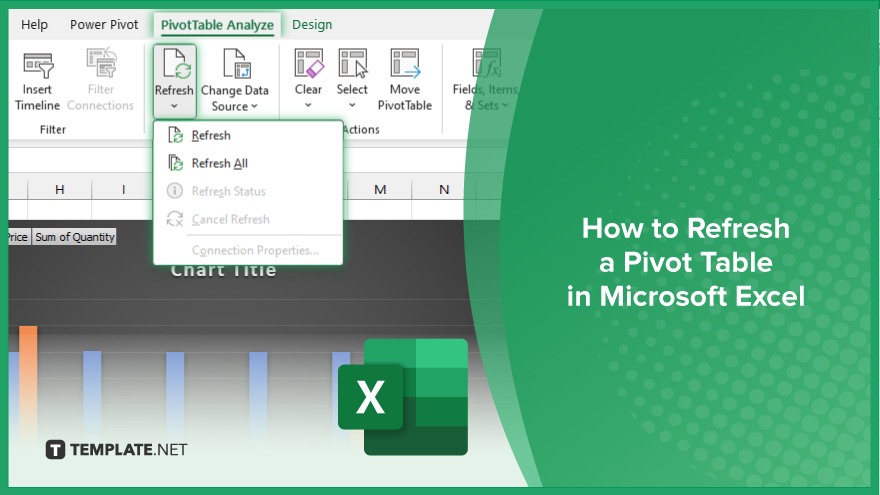Click the Excel logo graphic
The image size is (880, 495).
click(403, 397)
